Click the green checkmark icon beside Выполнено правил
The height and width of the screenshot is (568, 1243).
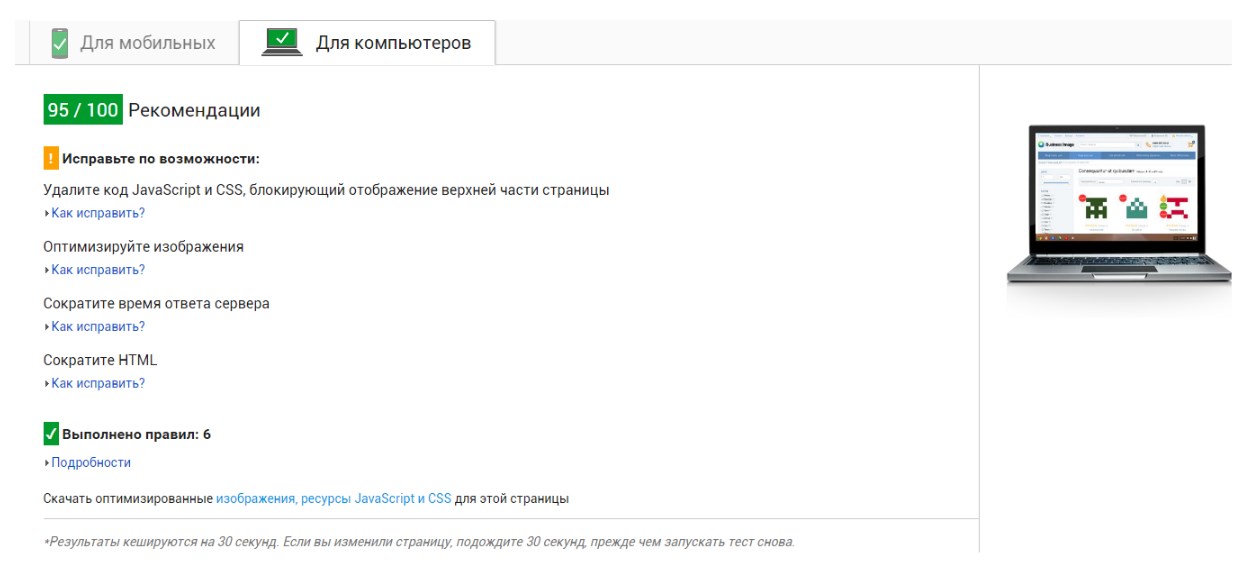[51, 434]
